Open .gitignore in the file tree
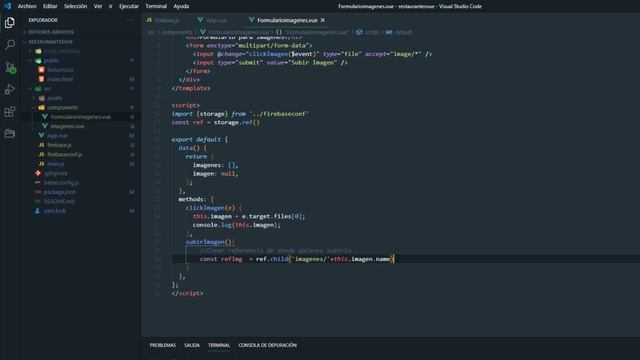640x360 pixels. click(56, 173)
